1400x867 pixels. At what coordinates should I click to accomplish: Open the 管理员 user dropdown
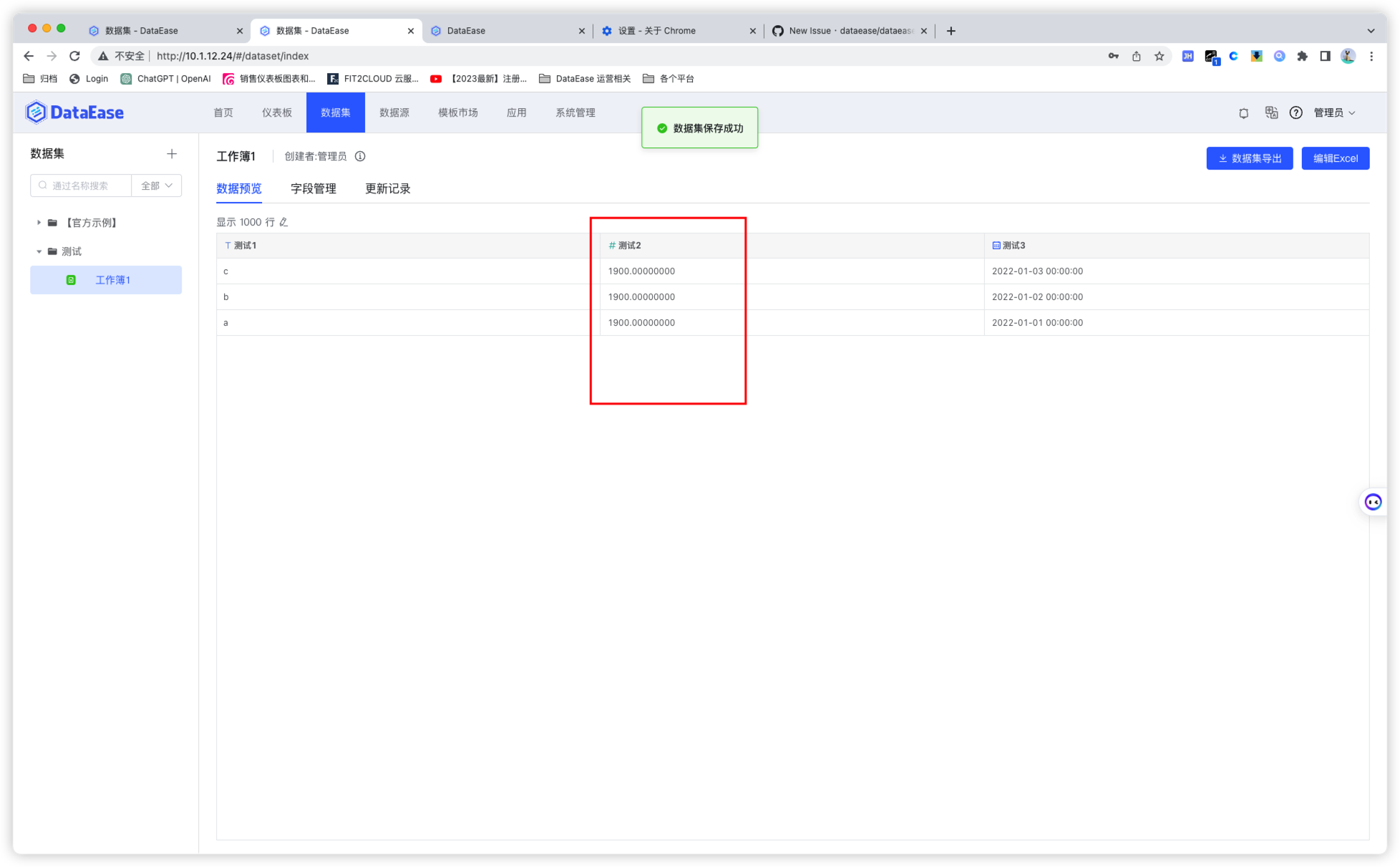[x=1333, y=112]
